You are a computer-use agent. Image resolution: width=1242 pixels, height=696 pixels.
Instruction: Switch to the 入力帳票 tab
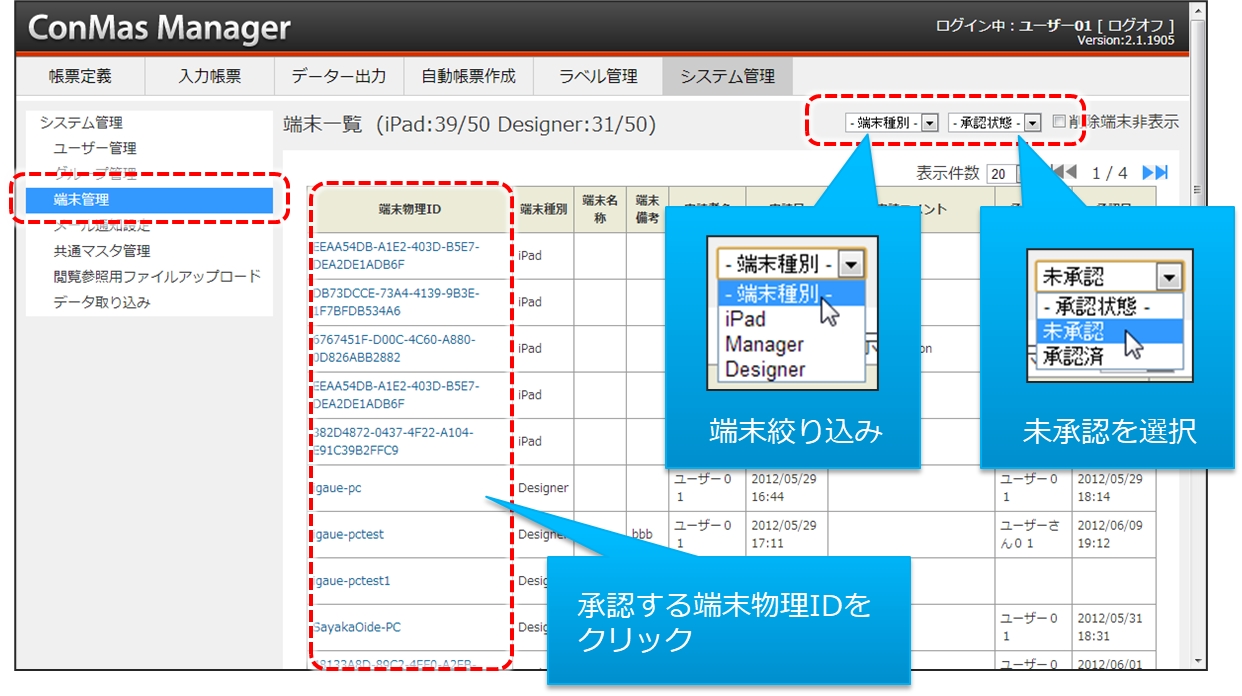pyautogui.click(x=210, y=76)
